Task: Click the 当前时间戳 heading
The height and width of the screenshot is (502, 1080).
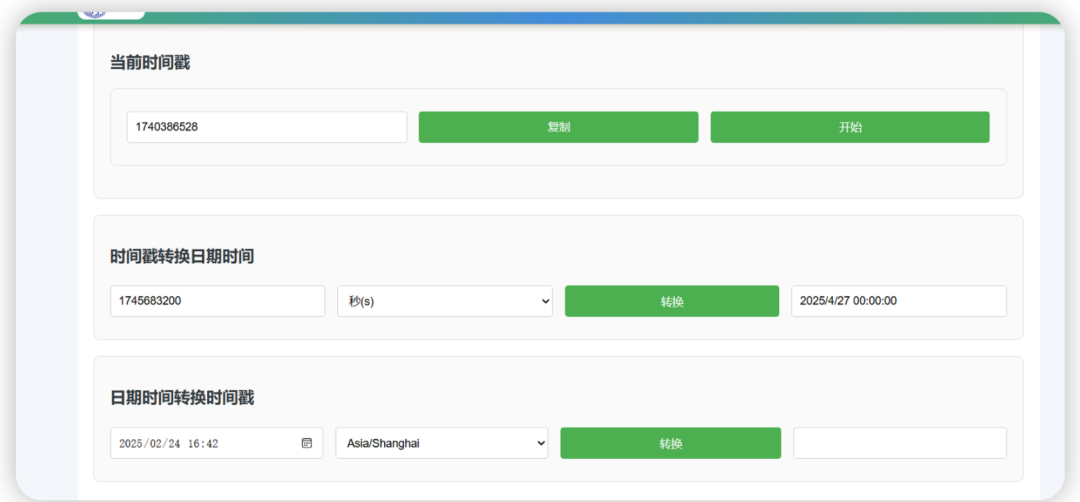Action: click(150, 63)
